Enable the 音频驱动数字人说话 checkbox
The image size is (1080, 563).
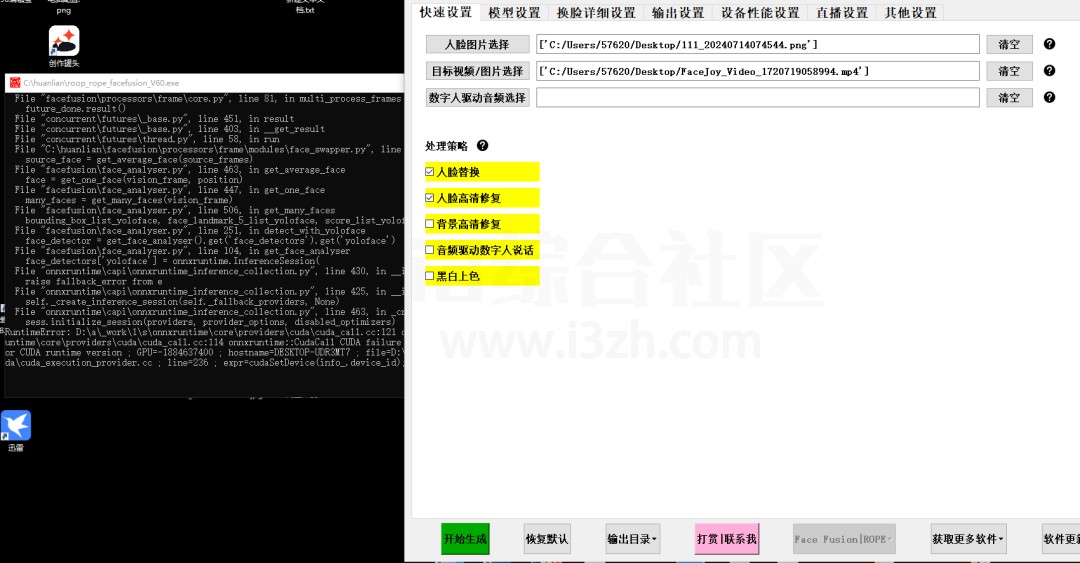(x=430, y=250)
